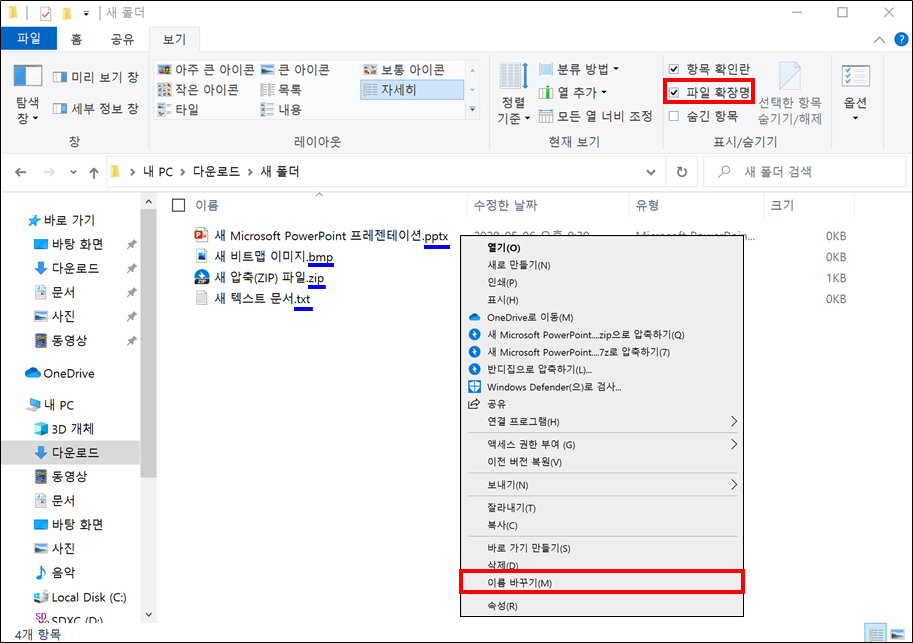
Task: Click the pptx file PowerPoint icon
Action: tap(201, 235)
